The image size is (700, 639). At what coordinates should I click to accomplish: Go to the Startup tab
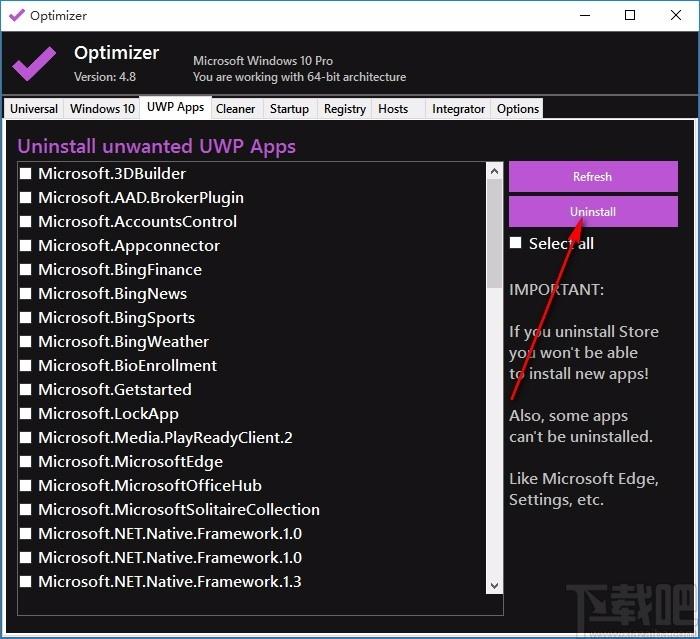289,109
